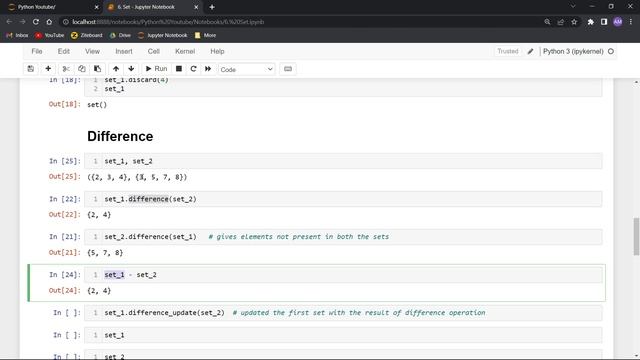Click the set_1 - set_2 code cell
Screen dimensions: 640x360
click(x=343, y=275)
